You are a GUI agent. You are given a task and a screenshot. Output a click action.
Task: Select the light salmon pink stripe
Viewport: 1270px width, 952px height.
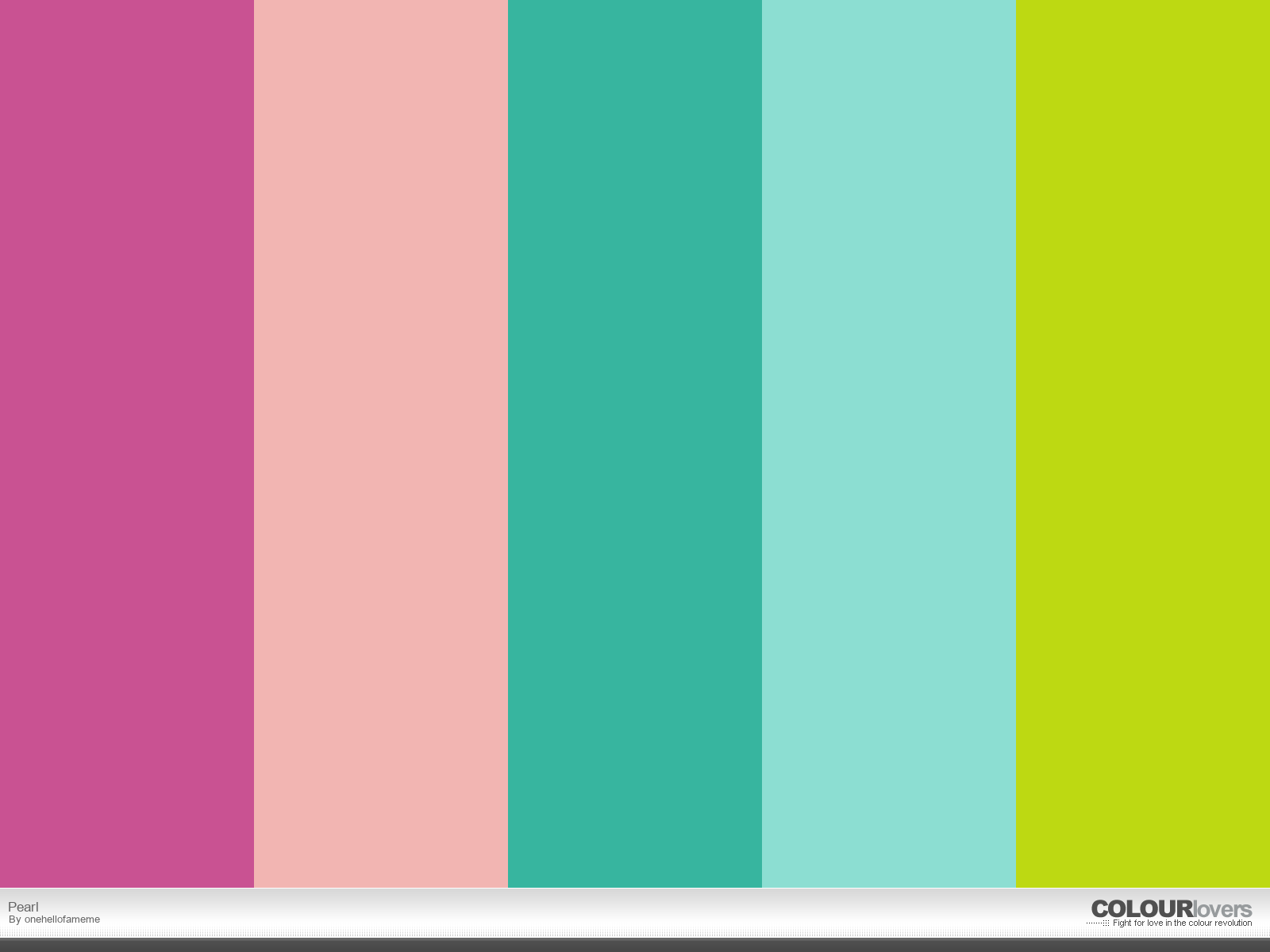point(381,443)
